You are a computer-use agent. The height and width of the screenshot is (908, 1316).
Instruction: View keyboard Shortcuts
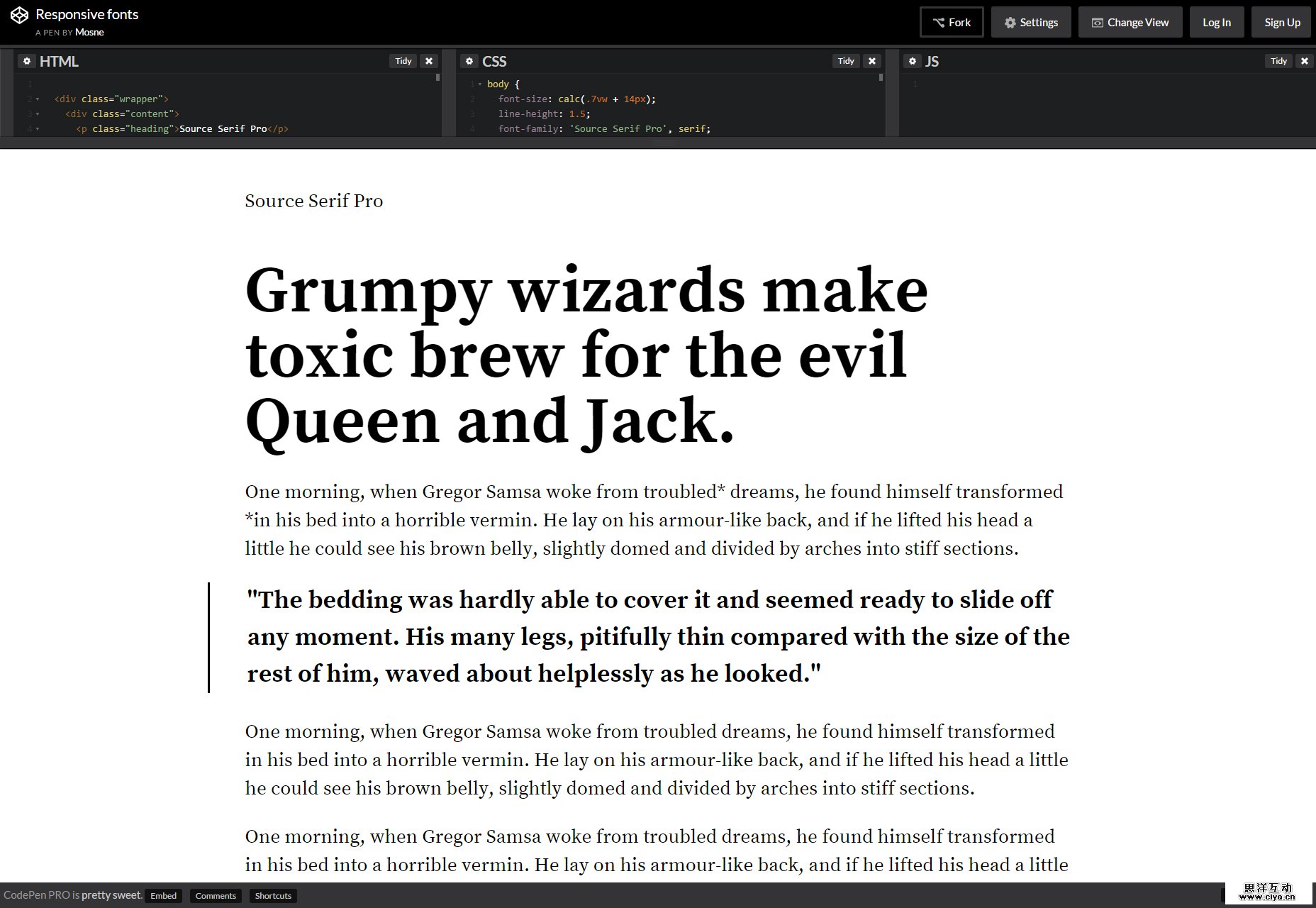273,895
